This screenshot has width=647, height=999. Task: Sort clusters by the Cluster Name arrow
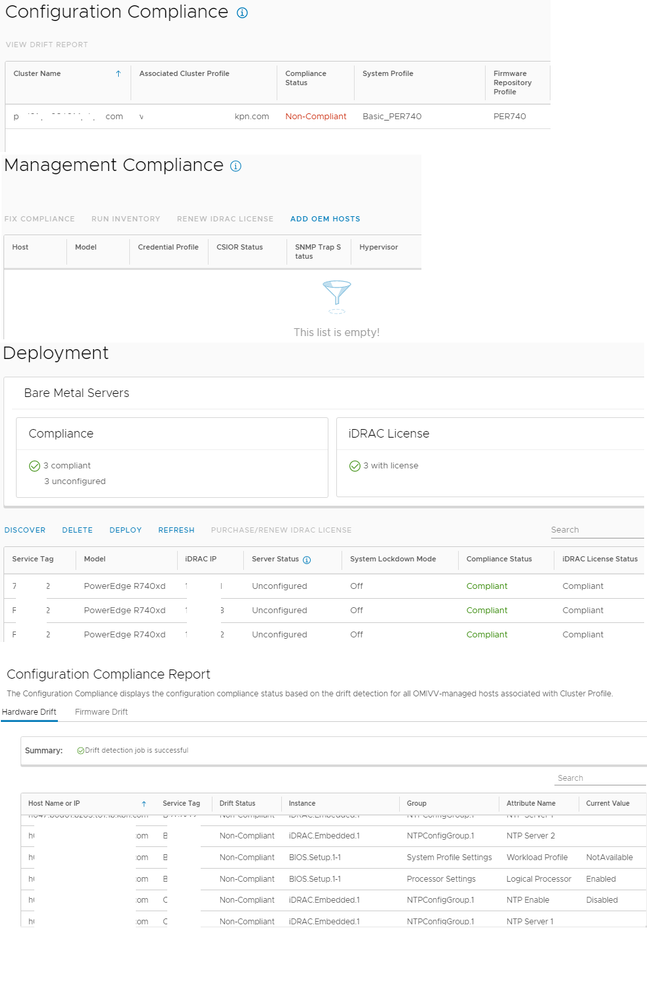point(118,74)
